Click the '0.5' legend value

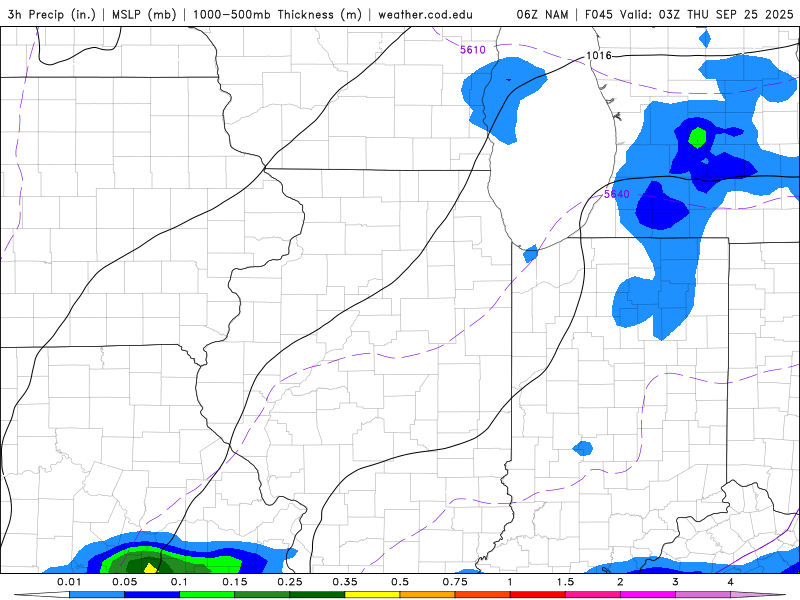pyautogui.click(x=400, y=582)
